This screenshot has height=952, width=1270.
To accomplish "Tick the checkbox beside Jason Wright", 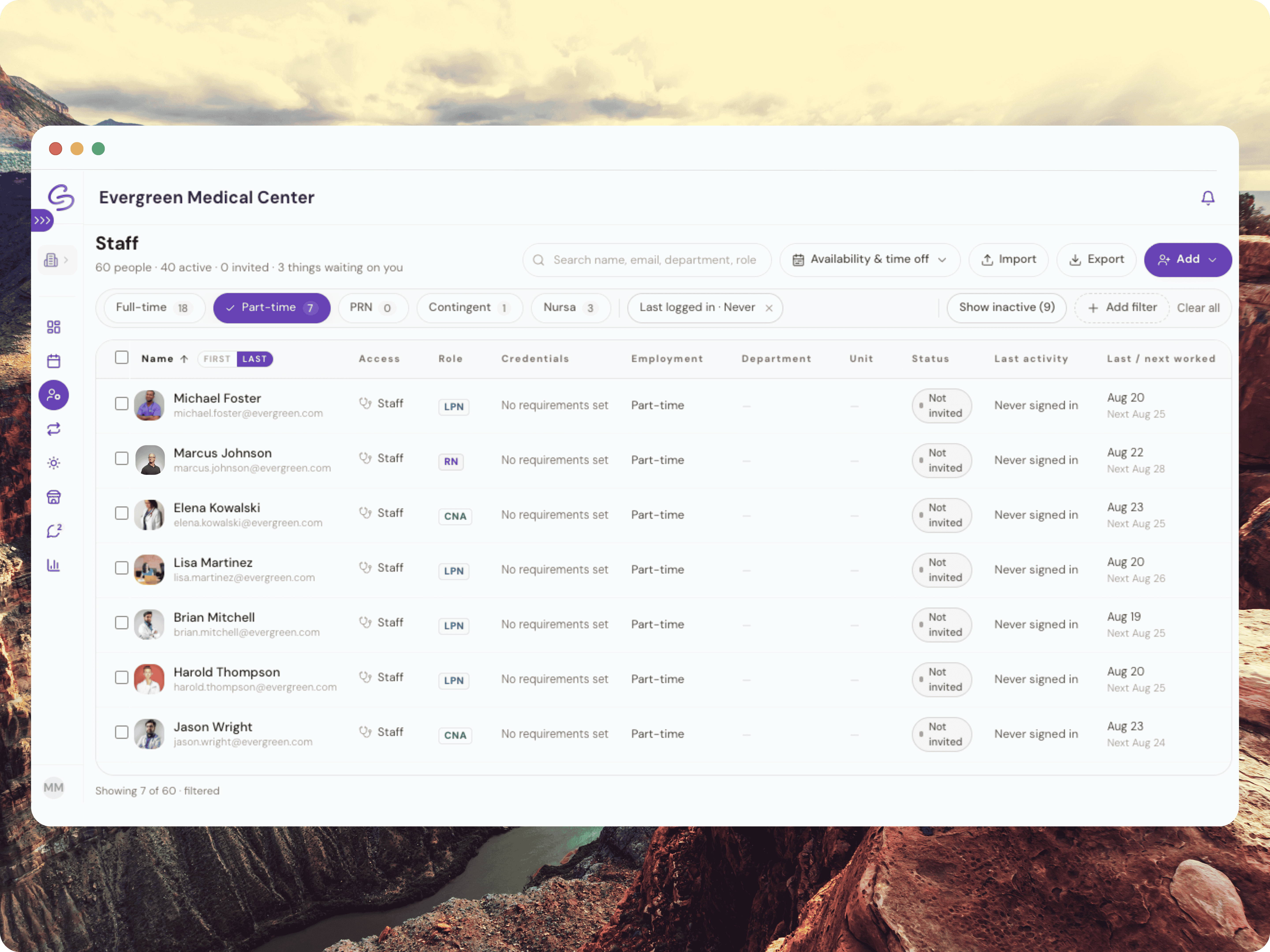I will (122, 733).
